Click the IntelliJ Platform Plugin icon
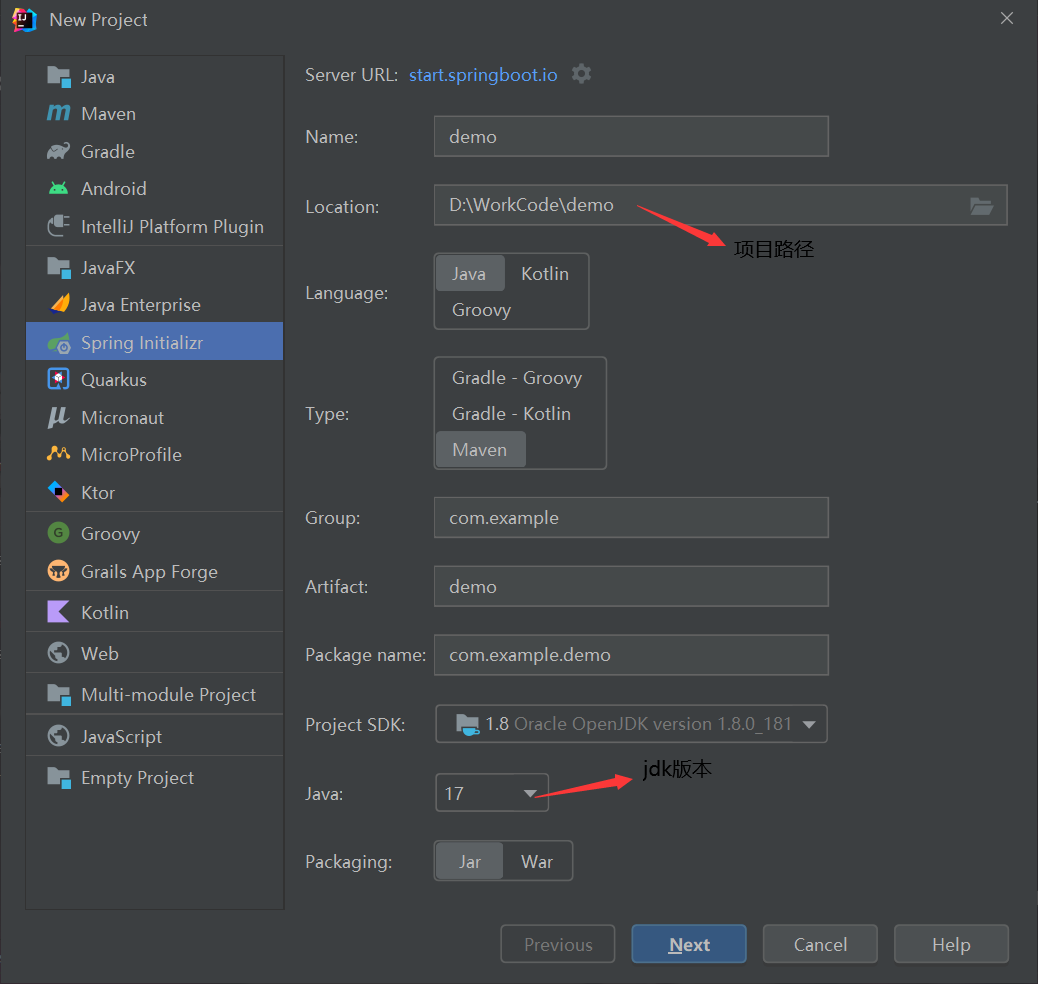Screen dimensions: 1038x984 click(59, 226)
